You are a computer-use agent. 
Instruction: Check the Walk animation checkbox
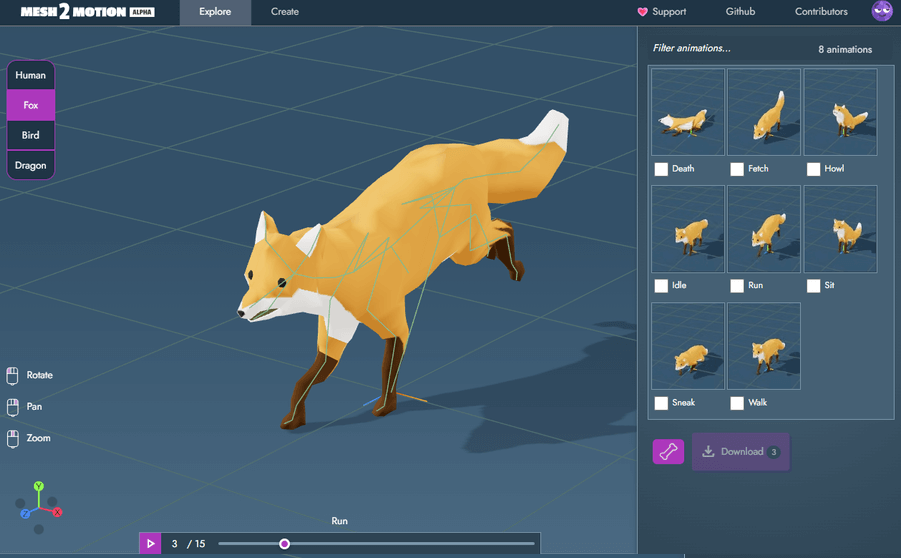point(737,403)
